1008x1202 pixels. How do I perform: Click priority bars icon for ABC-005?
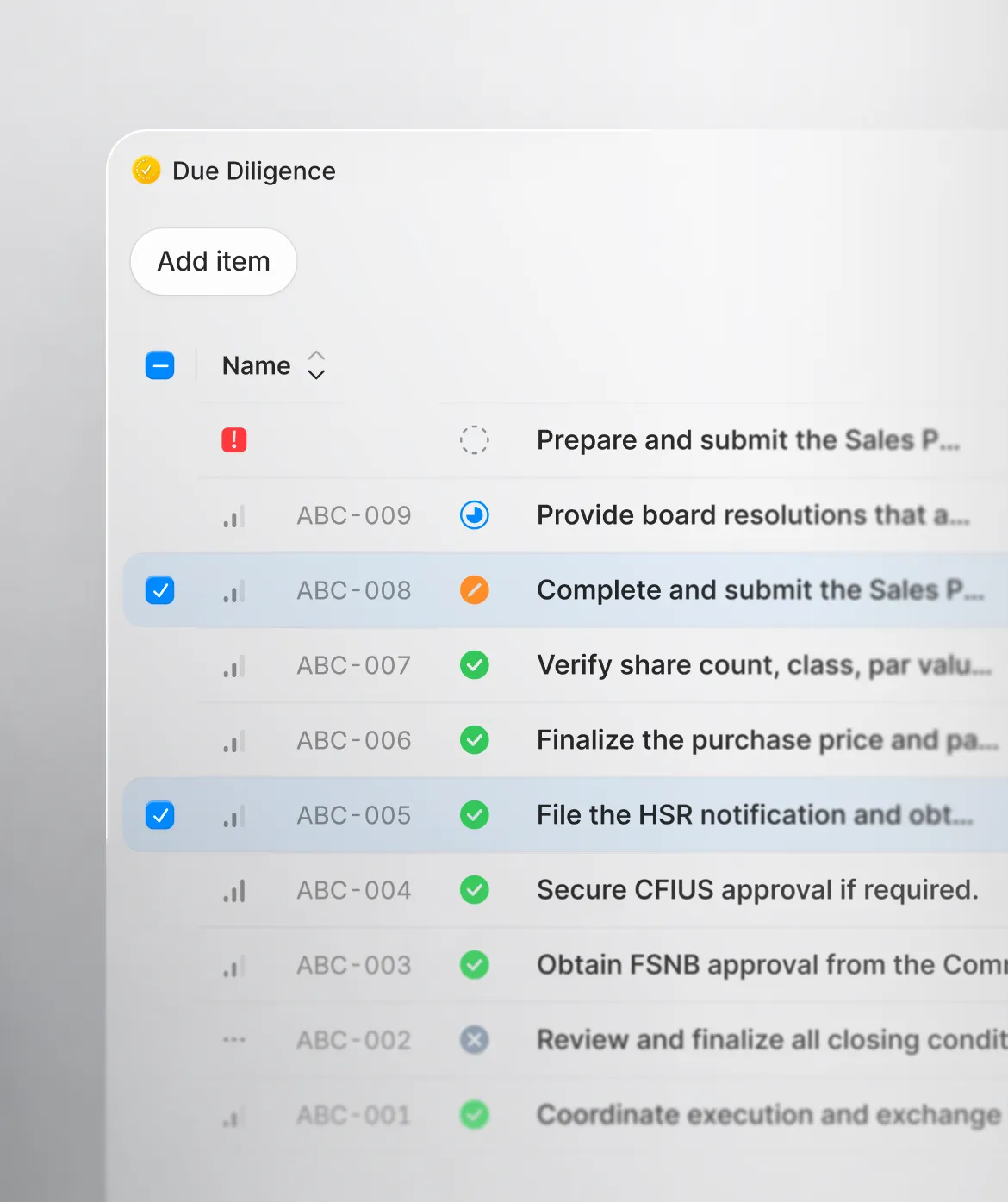click(234, 816)
